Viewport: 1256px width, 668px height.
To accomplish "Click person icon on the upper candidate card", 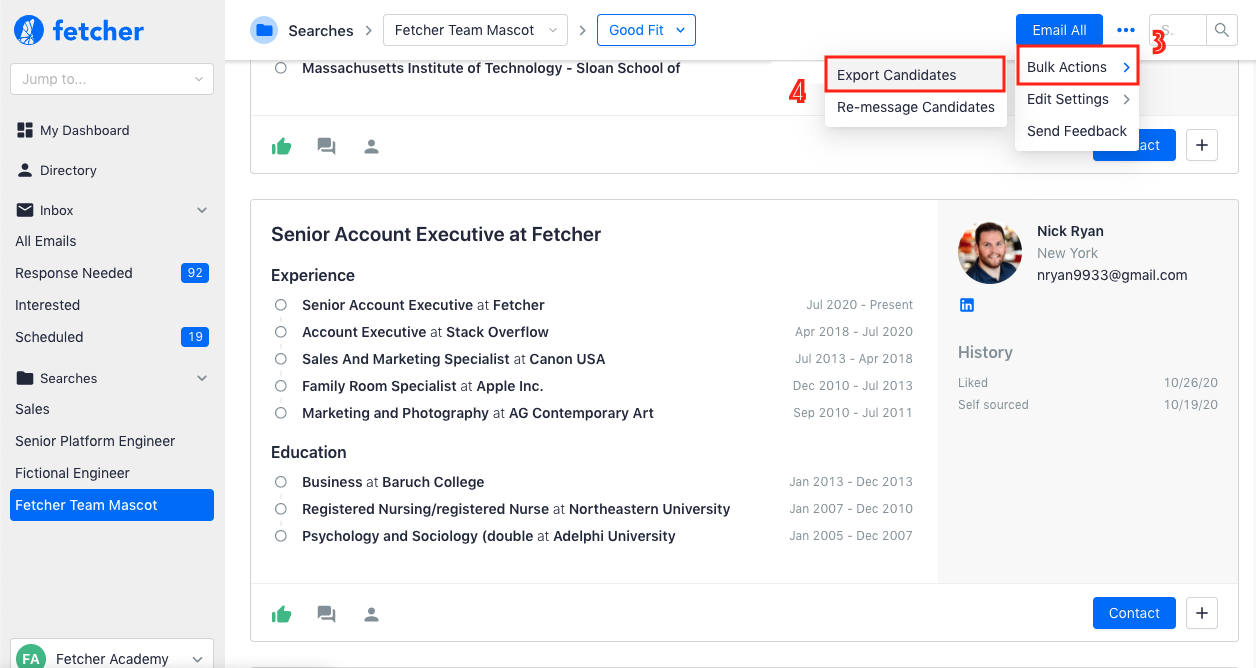I will (371, 146).
